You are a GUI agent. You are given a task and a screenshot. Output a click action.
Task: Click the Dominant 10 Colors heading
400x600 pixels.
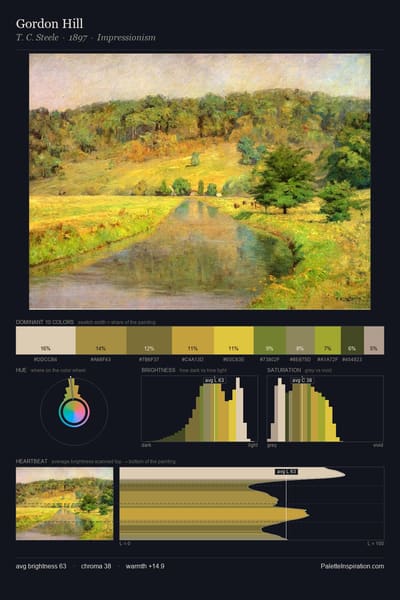45,322
